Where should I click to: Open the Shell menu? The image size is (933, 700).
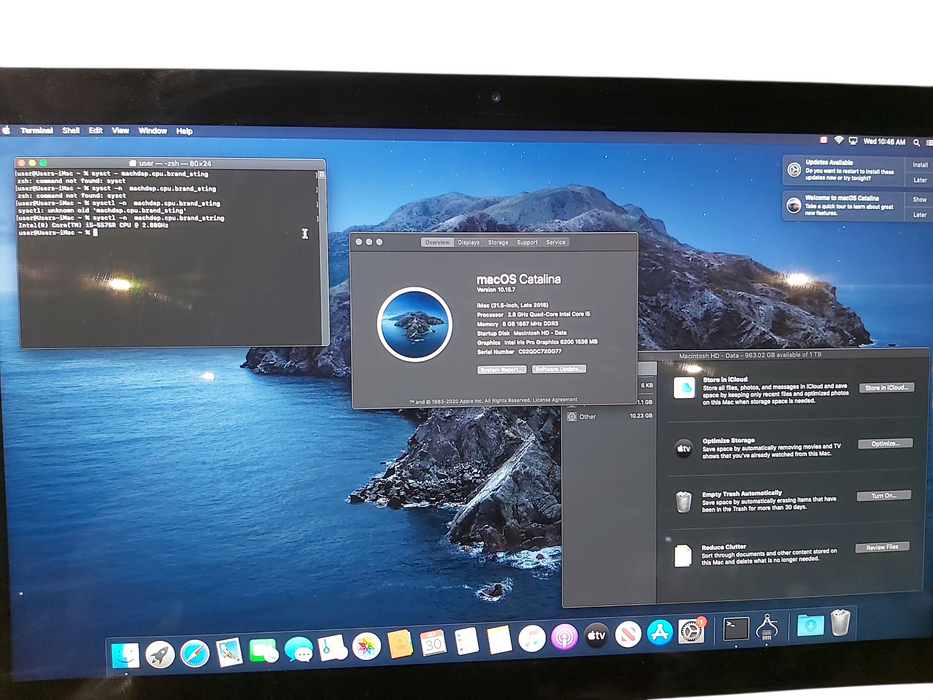71,130
